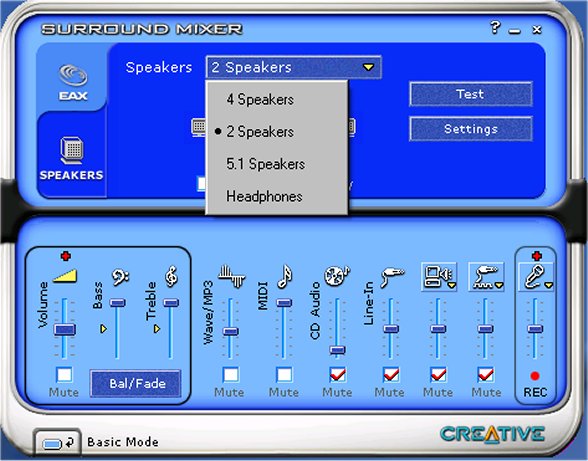Image resolution: width=588 pixels, height=461 pixels.
Task: Click the Line-In plug icon
Action: [x=392, y=277]
